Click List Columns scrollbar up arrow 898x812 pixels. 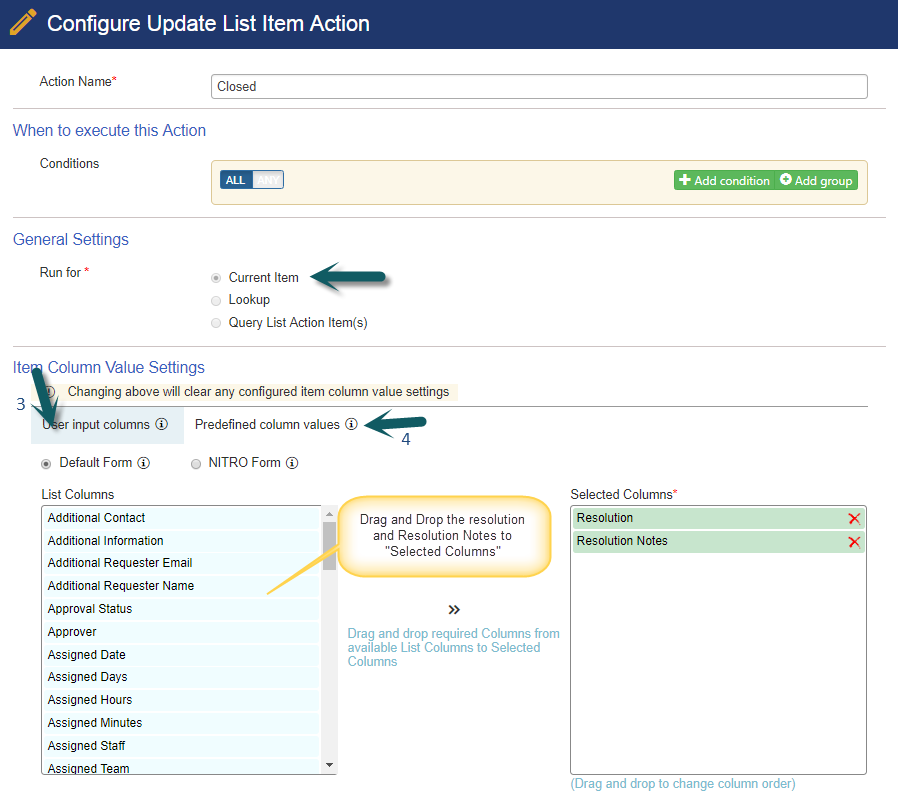(x=329, y=514)
